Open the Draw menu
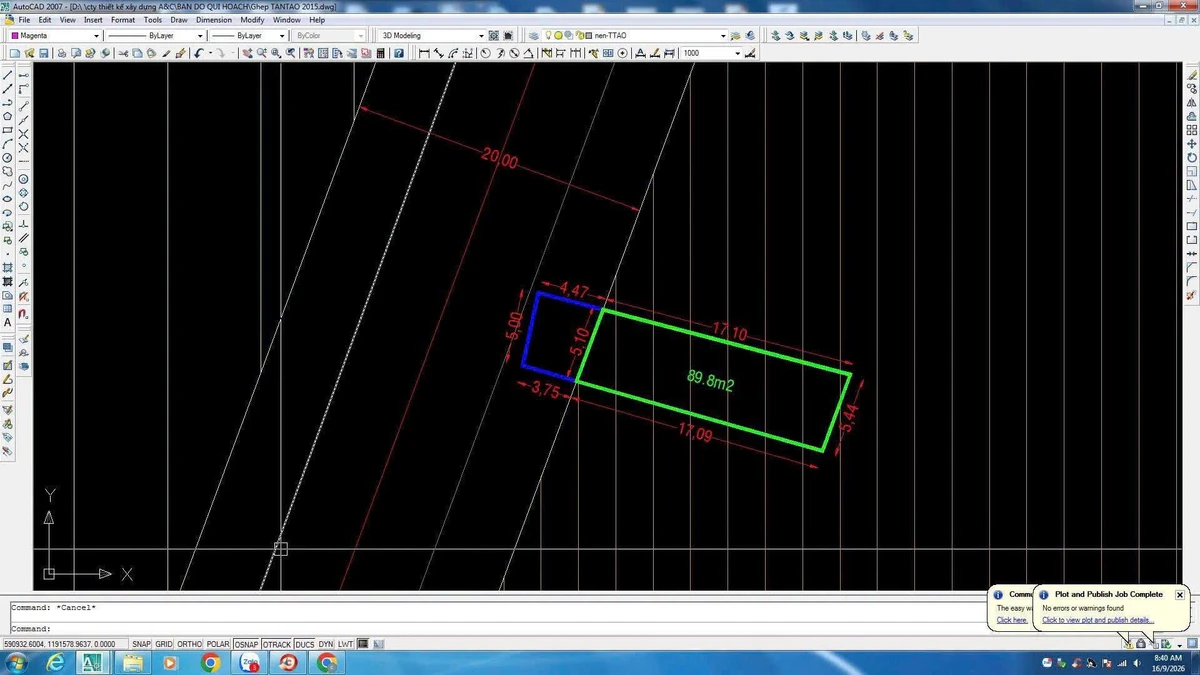The width and height of the screenshot is (1200, 675). 179,19
